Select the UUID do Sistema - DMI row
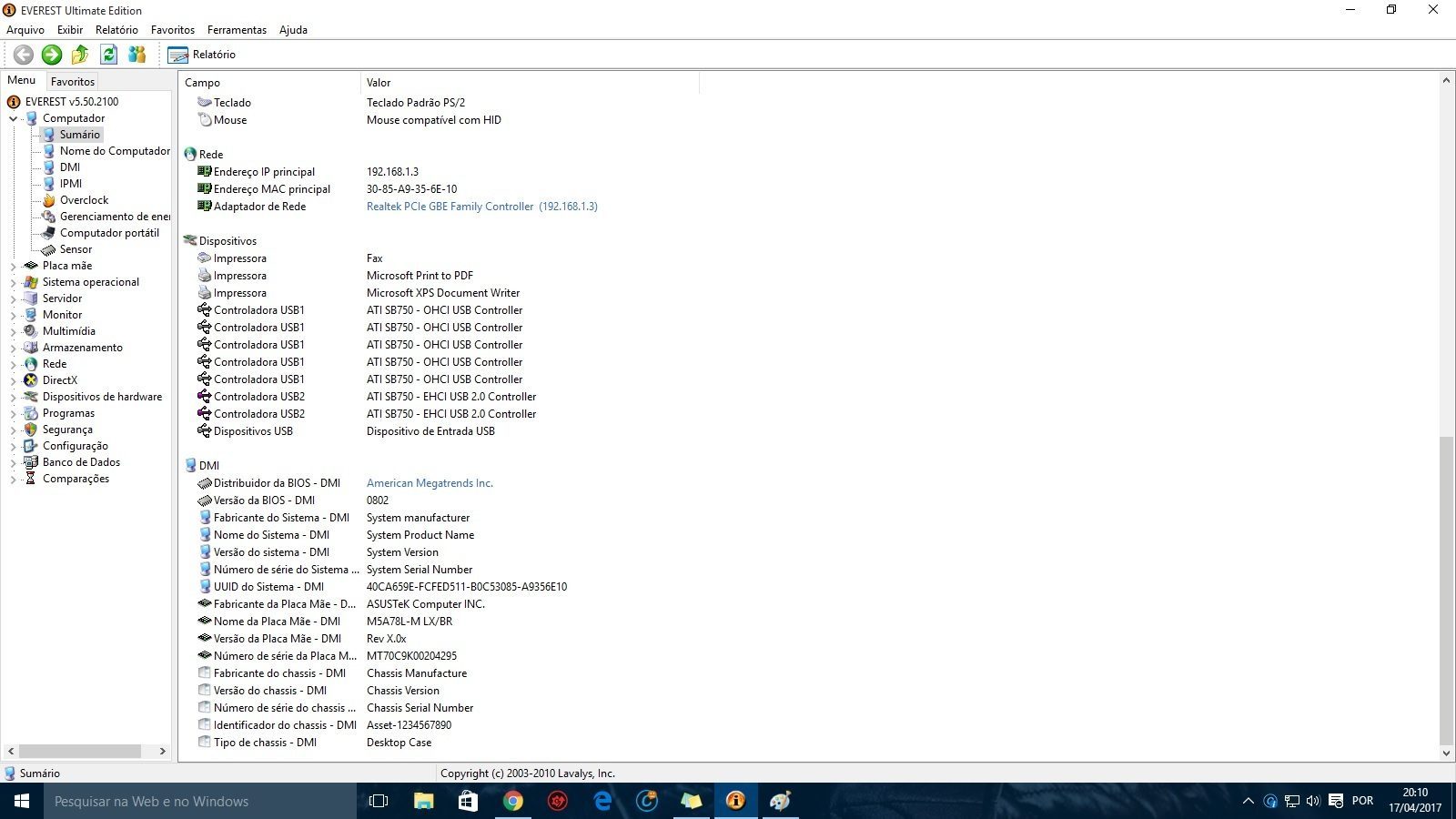This screenshot has height=819, width=1456. [382, 587]
